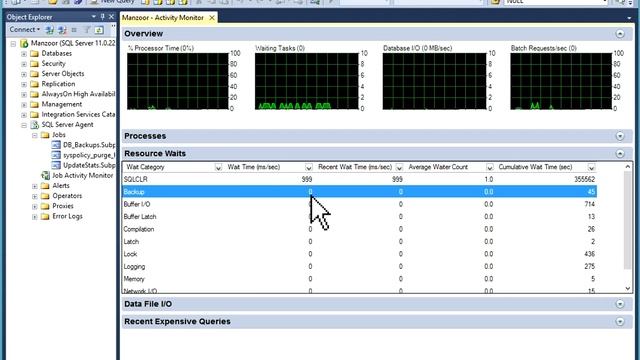Expand the Security tree node
Image resolution: width=640 pixels, height=360 pixels.
[x=24, y=64]
